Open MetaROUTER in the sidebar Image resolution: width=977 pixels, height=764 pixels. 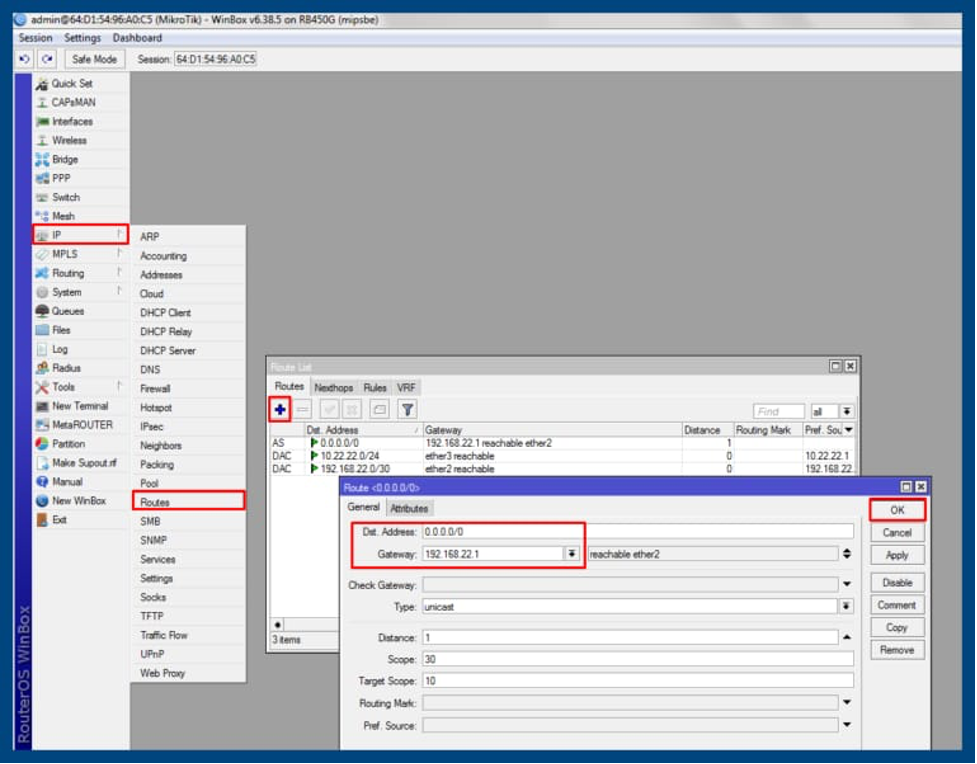point(80,425)
